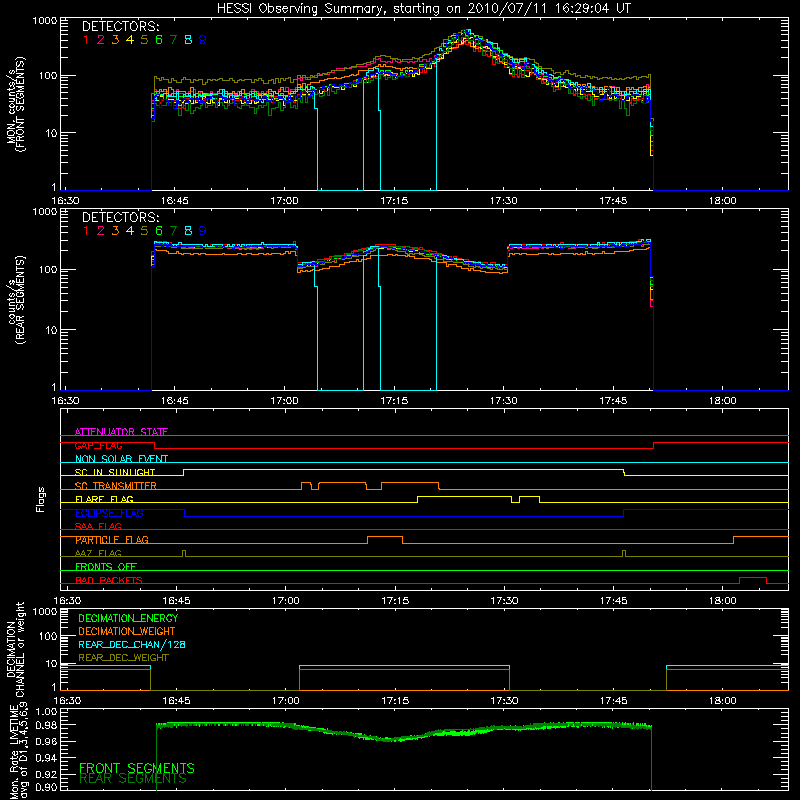This screenshot has height=800, width=800.
Task: Click the 1.00 y-axis label of livetime plot
Action: 46,712
